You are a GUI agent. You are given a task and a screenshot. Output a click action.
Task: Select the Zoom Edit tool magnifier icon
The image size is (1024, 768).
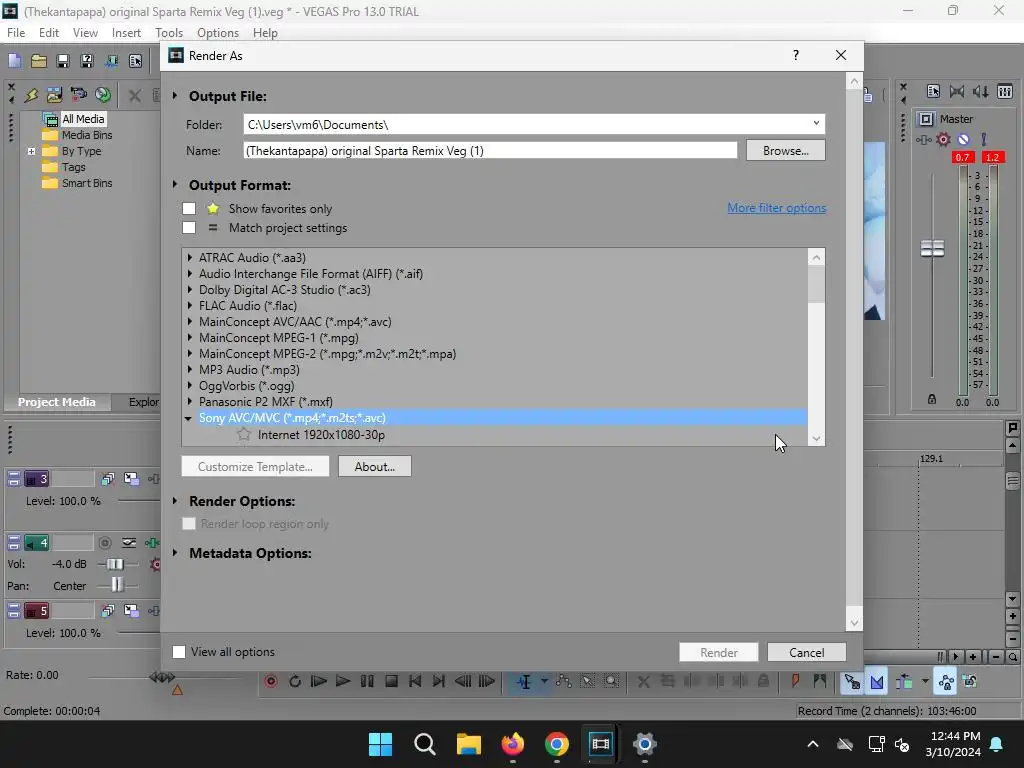611,682
